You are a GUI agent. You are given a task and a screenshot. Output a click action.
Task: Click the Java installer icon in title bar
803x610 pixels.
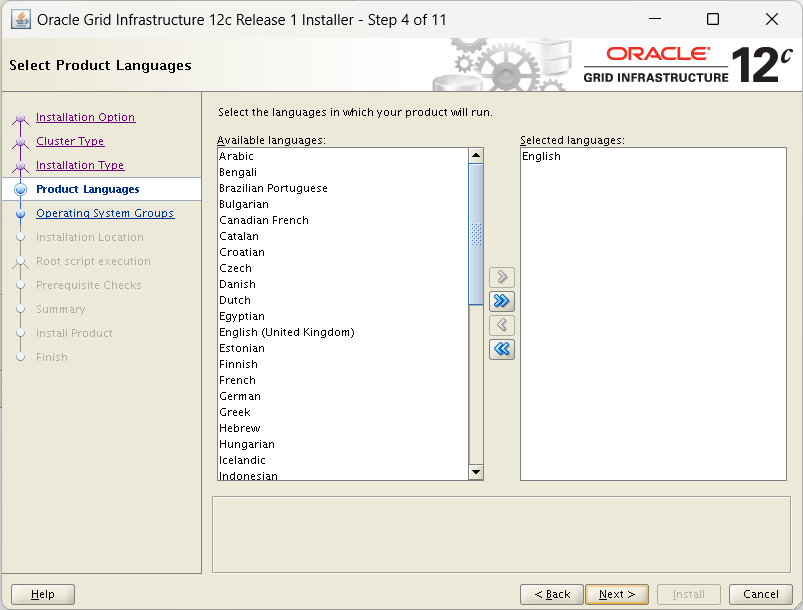pyautogui.click(x=20, y=19)
